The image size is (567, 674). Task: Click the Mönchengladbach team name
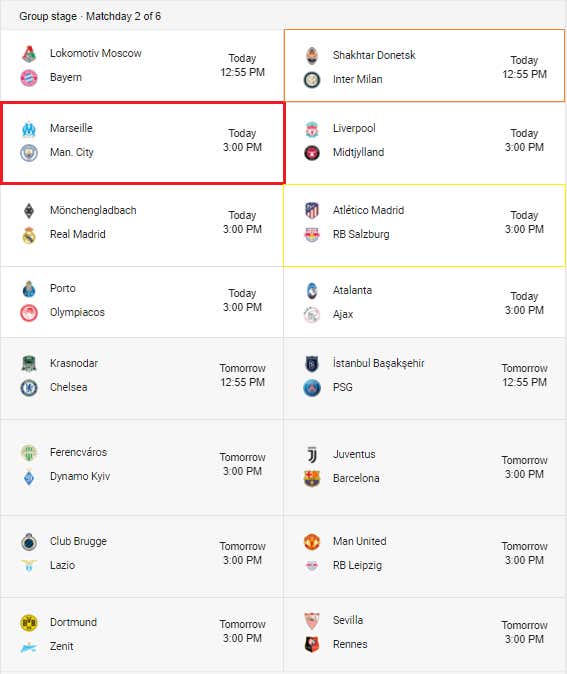tap(93, 210)
